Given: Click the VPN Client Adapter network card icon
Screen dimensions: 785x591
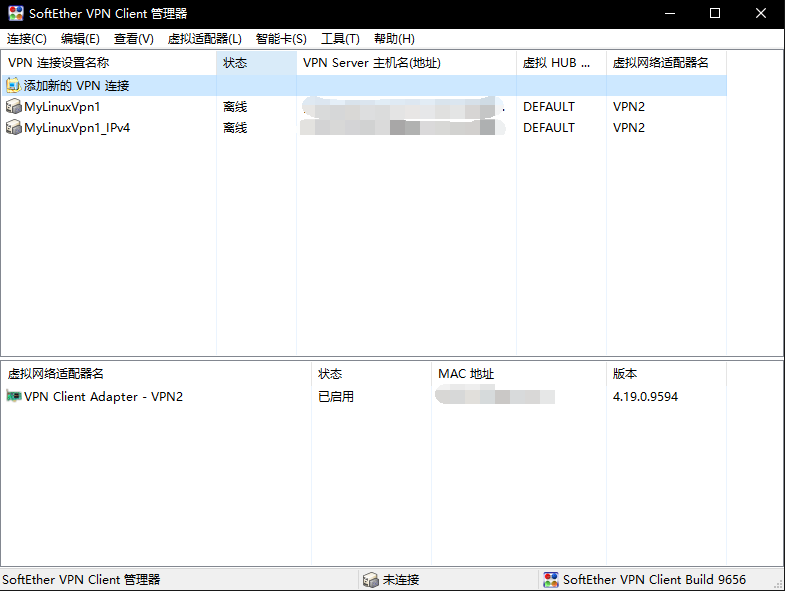Looking at the screenshot, I should tap(14, 396).
